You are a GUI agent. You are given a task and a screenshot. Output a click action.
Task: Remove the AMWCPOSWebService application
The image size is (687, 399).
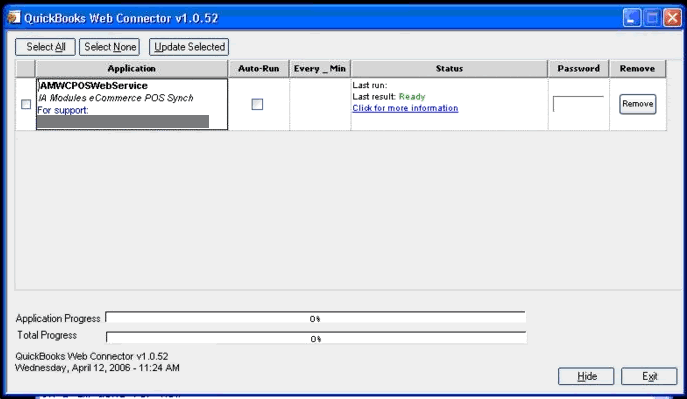pyautogui.click(x=637, y=104)
